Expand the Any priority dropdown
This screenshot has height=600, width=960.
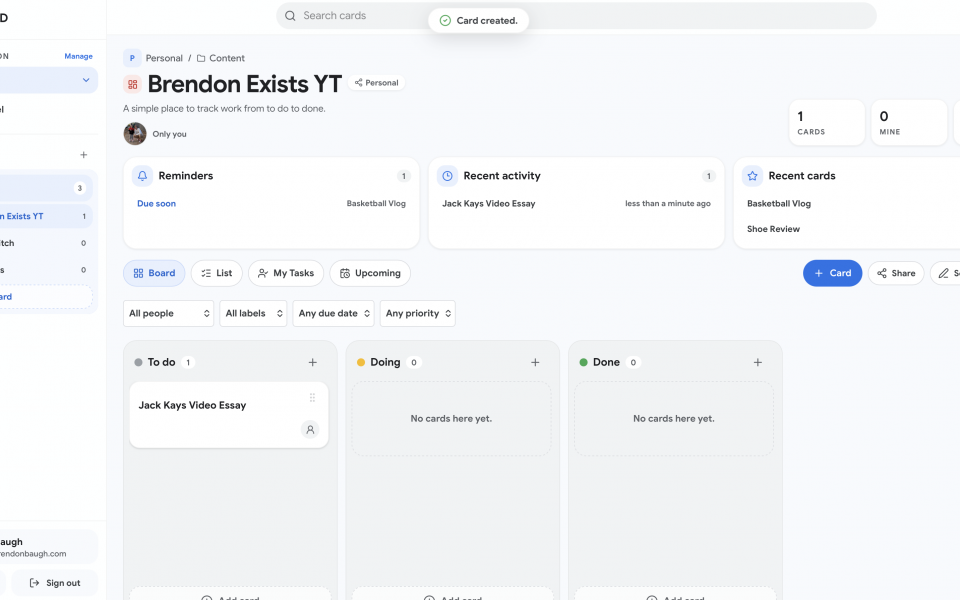(417, 313)
